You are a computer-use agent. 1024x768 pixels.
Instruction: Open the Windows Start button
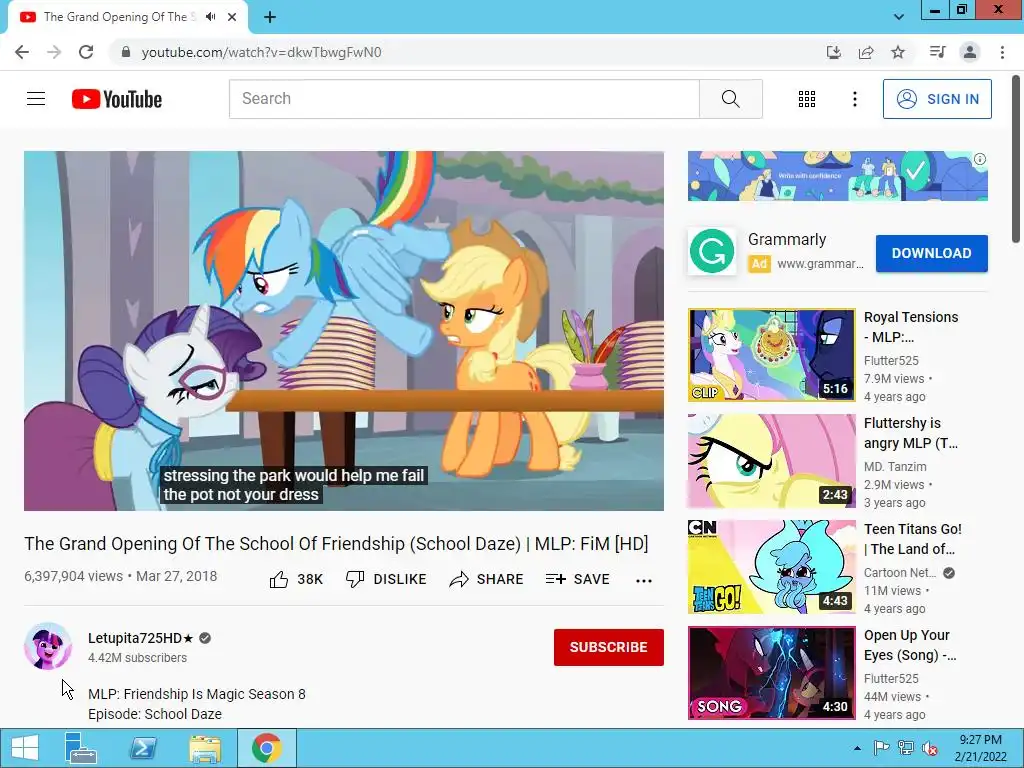click(x=24, y=748)
